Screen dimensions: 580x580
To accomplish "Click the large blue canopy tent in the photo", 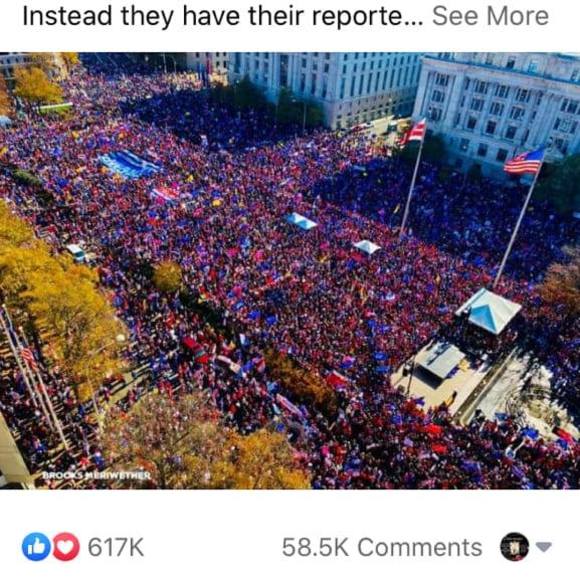I will coord(488,311).
